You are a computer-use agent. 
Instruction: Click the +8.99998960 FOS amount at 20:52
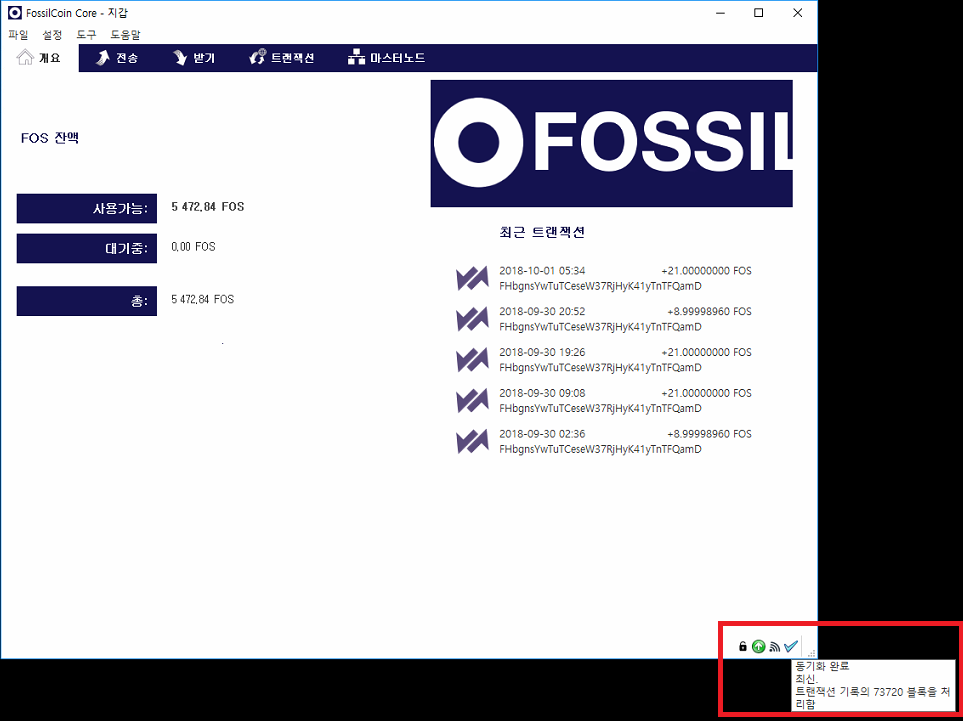(709, 311)
